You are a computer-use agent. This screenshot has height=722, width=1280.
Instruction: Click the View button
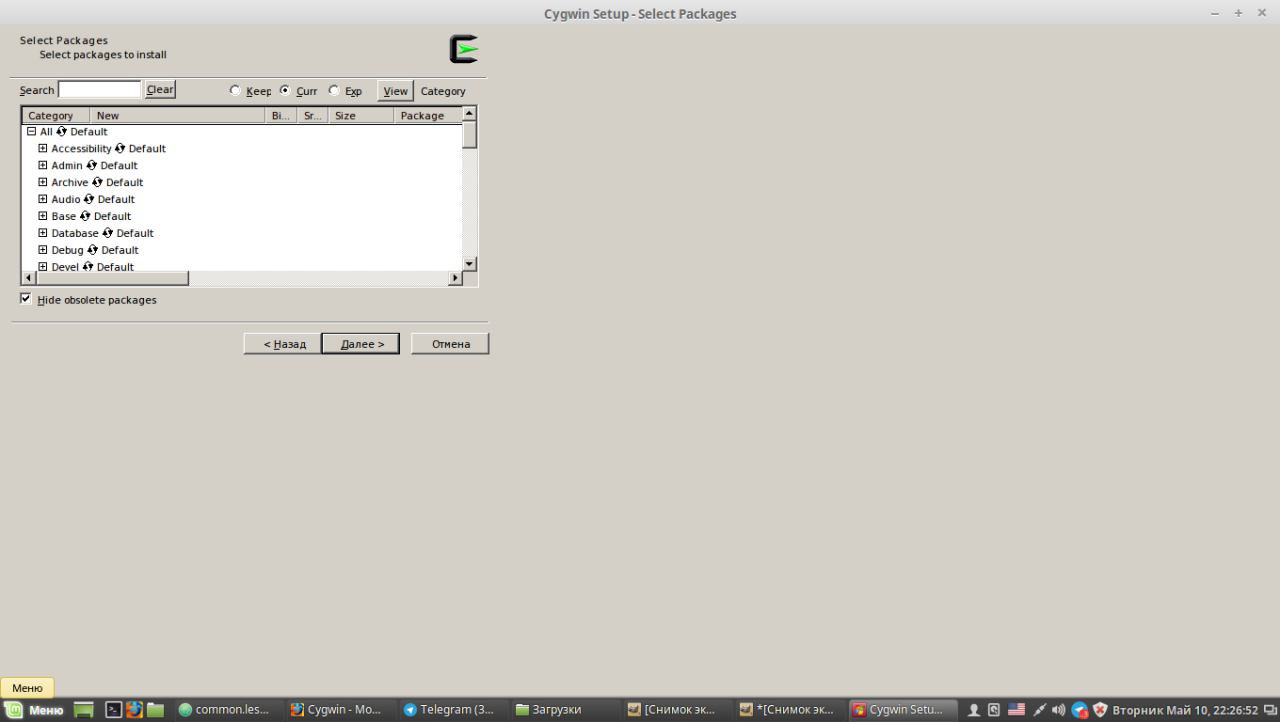pyautogui.click(x=395, y=91)
